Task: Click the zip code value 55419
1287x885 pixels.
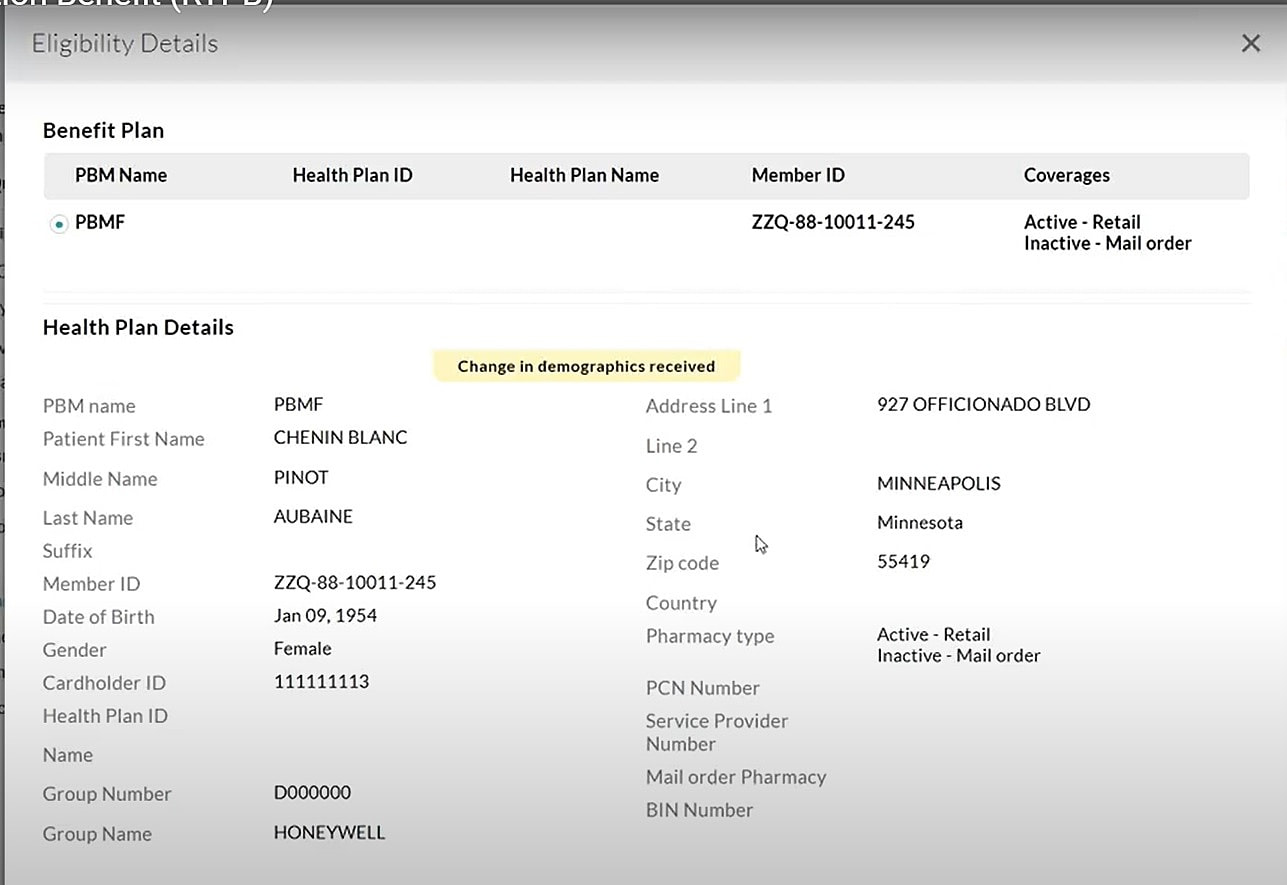Action: coord(903,561)
